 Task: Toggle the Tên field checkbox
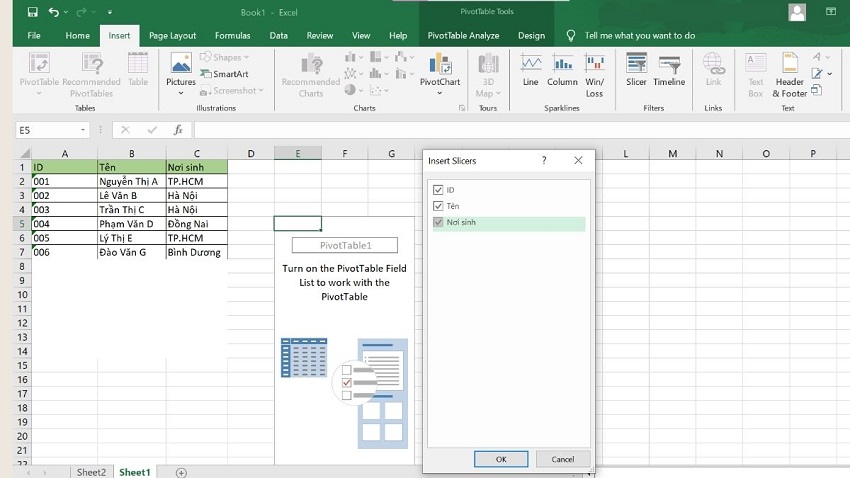click(x=437, y=206)
